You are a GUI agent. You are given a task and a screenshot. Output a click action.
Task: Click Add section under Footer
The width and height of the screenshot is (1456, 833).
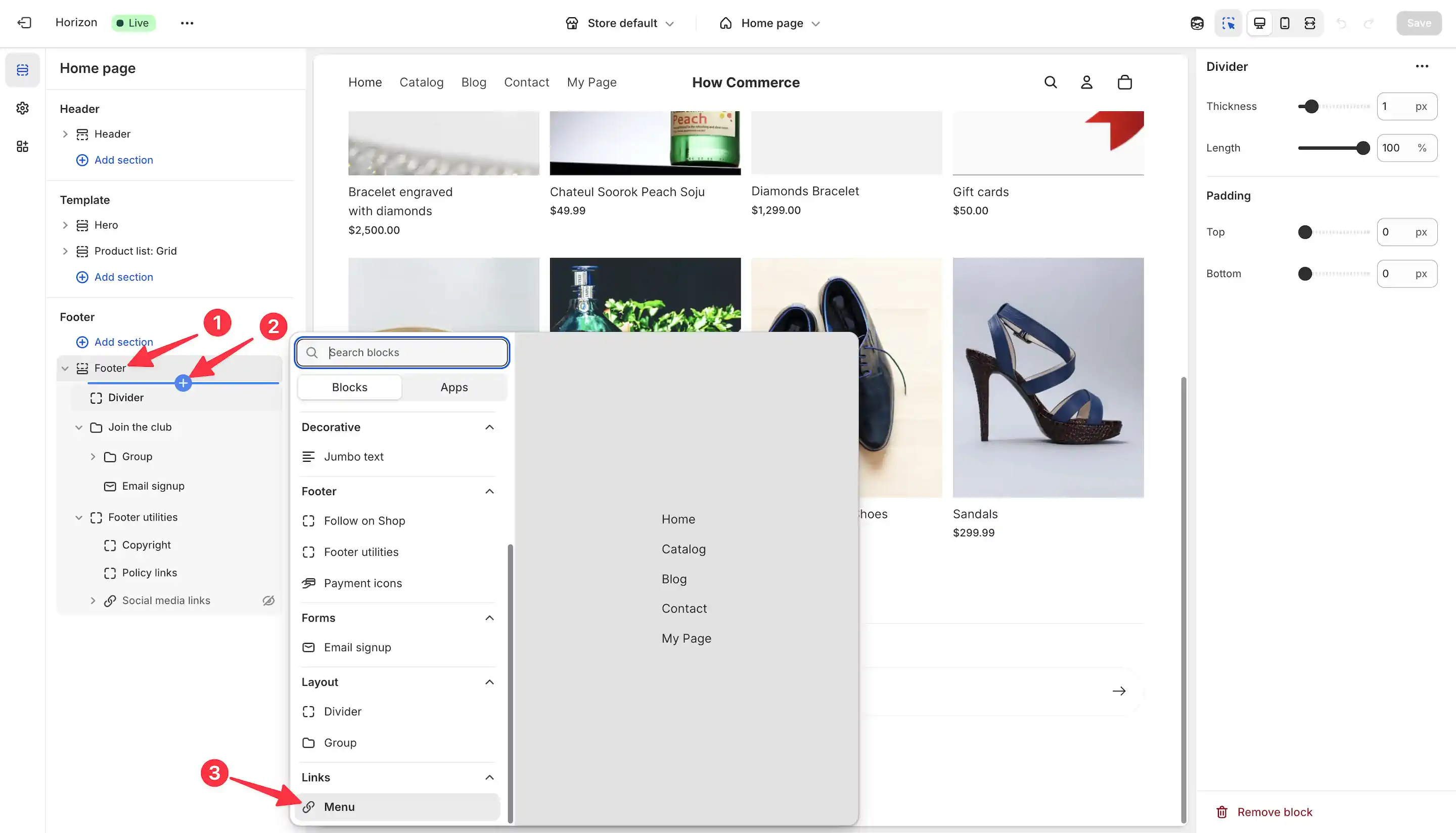[x=115, y=342]
